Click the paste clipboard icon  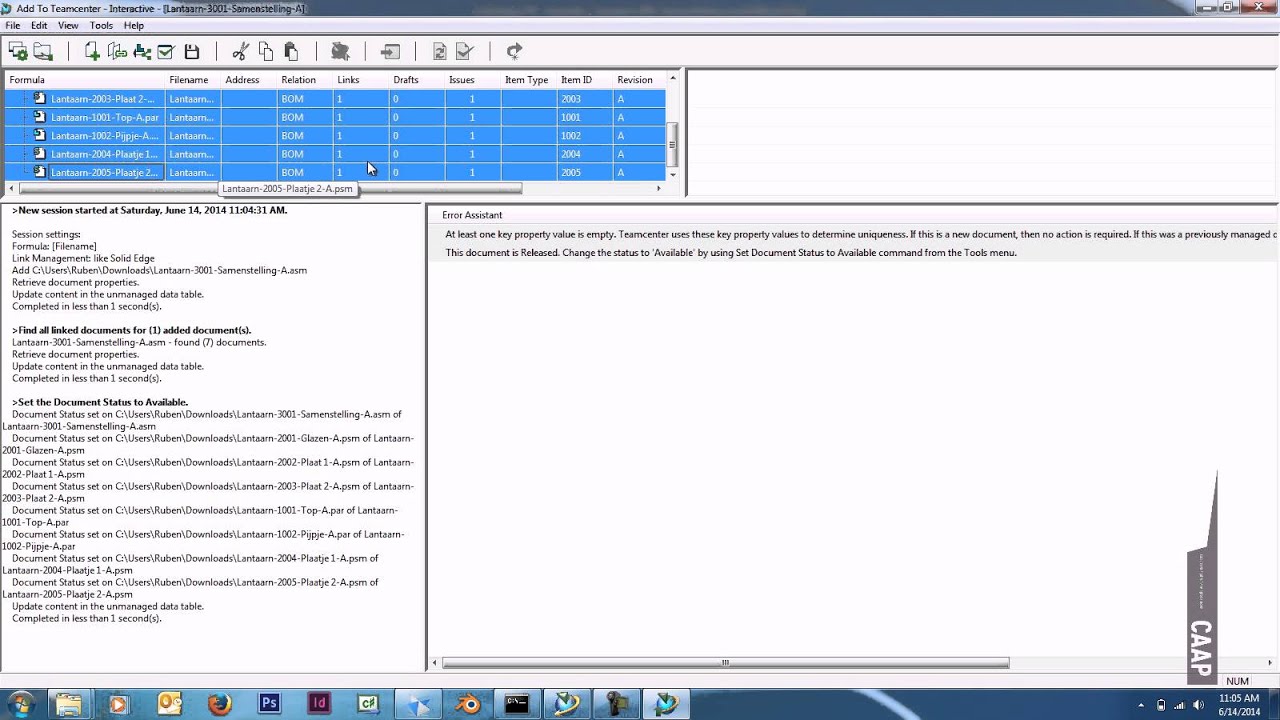(x=291, y=51)
